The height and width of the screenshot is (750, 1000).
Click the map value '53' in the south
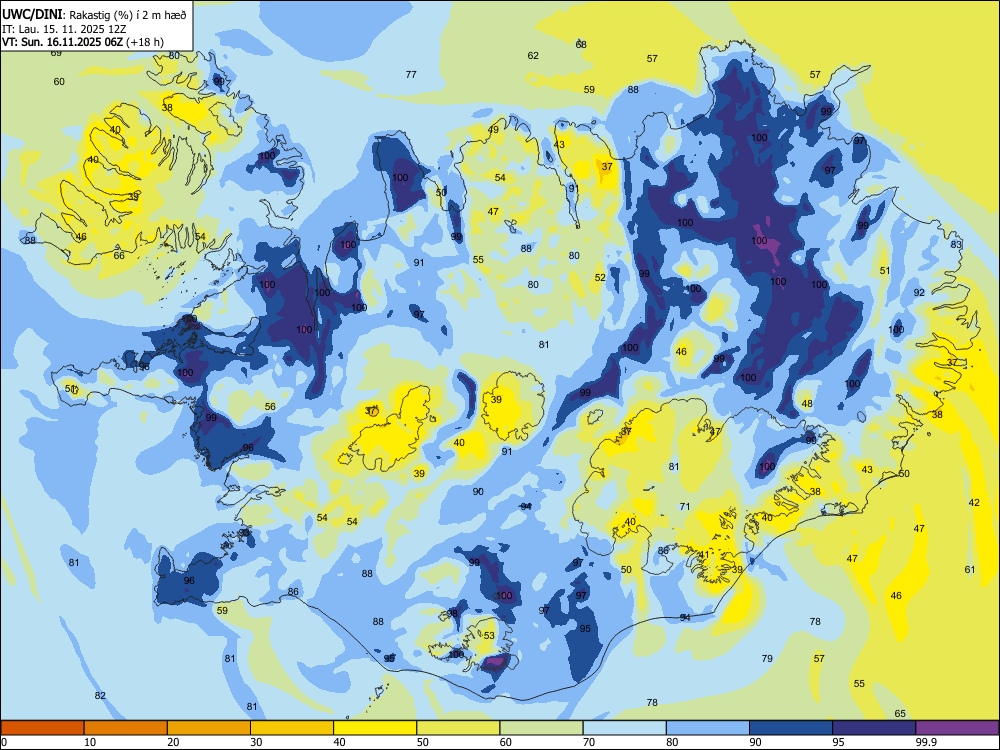[x=489, y=636]
